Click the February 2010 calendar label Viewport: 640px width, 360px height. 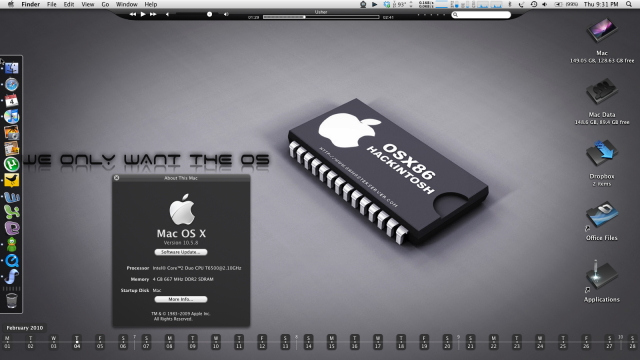25,328
